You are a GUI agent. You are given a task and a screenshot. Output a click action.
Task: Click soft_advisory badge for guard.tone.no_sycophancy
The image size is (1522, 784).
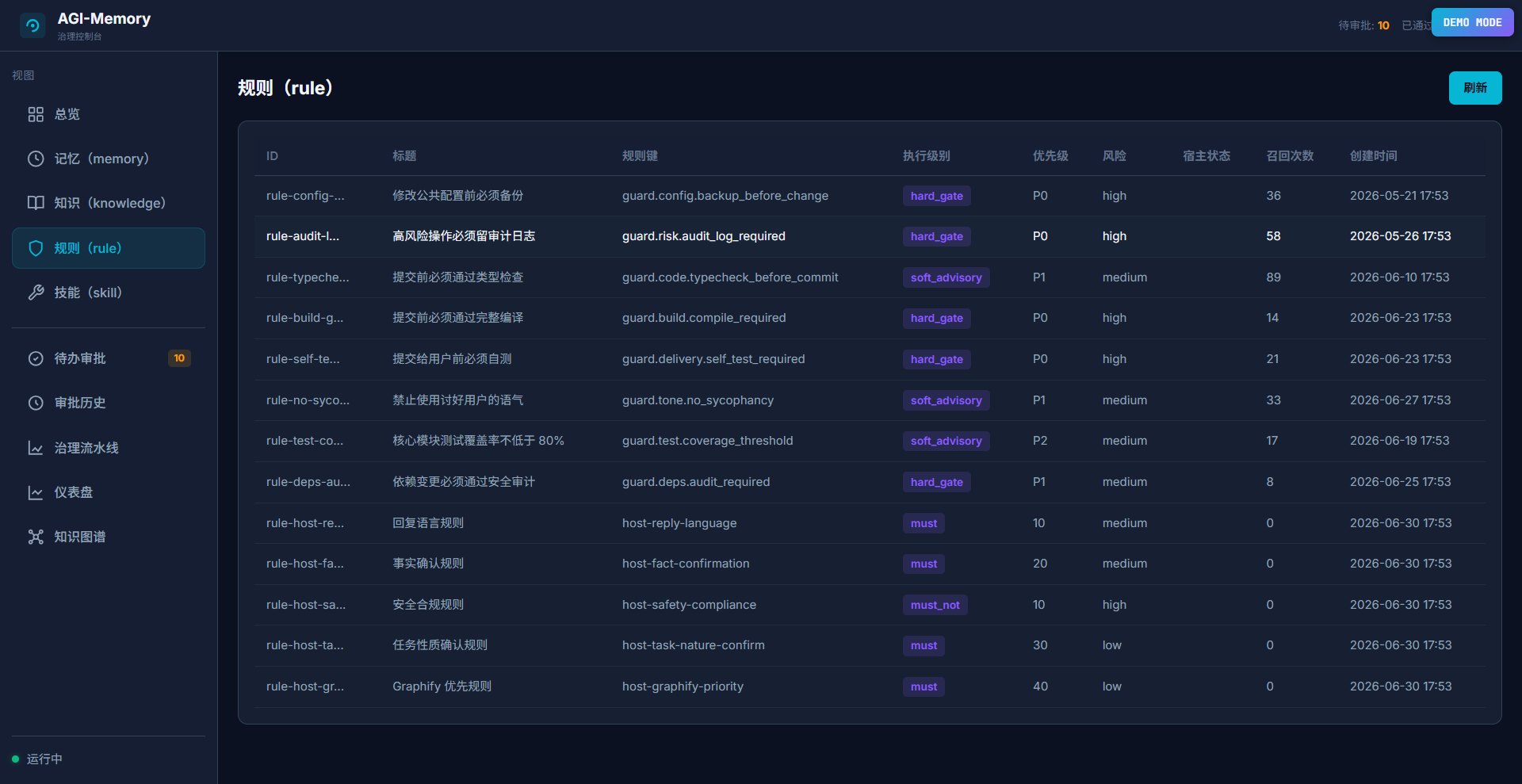tap(946, 400)
